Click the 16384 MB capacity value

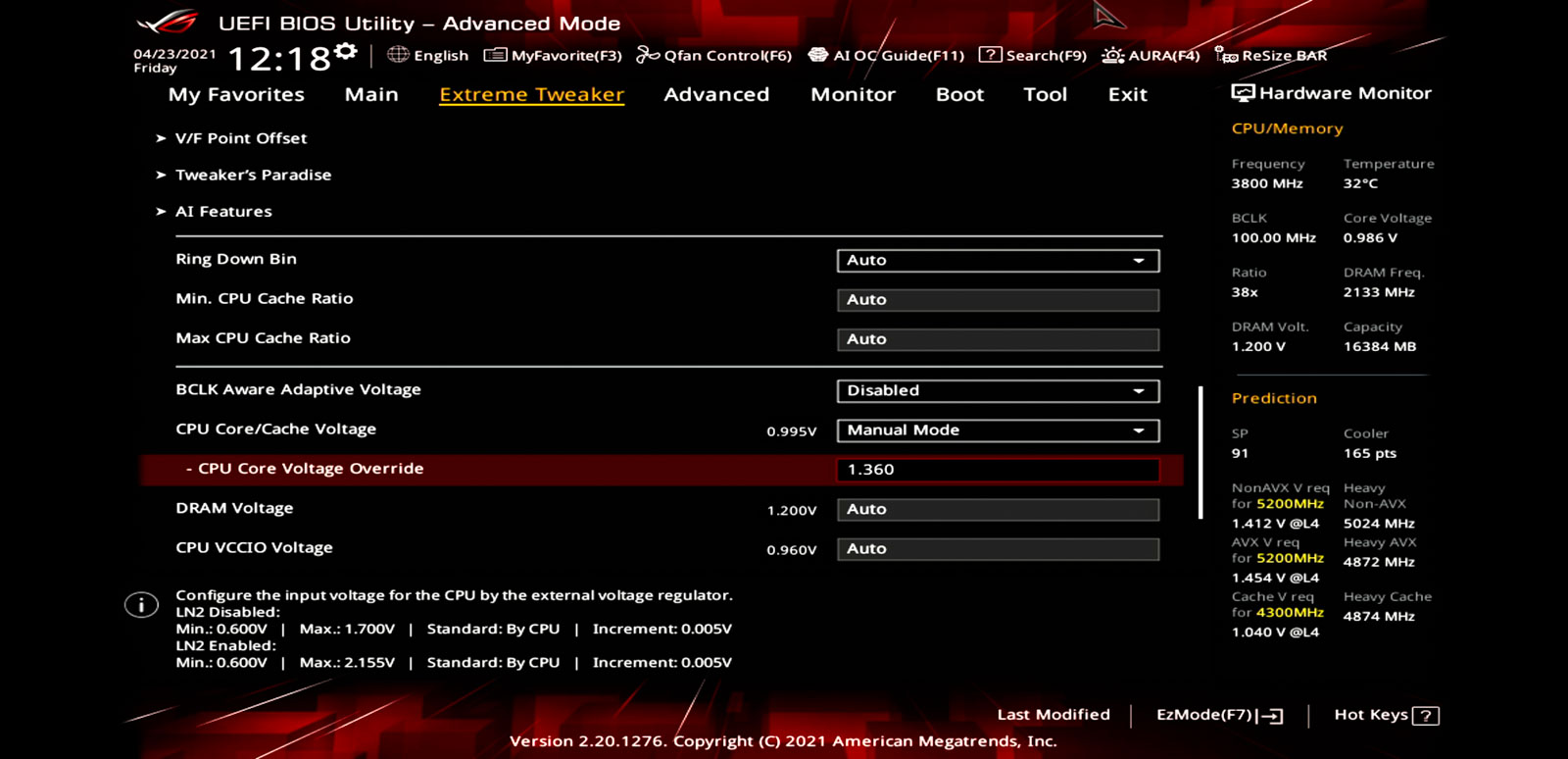pyautogui.click(x=1380, y=346)
